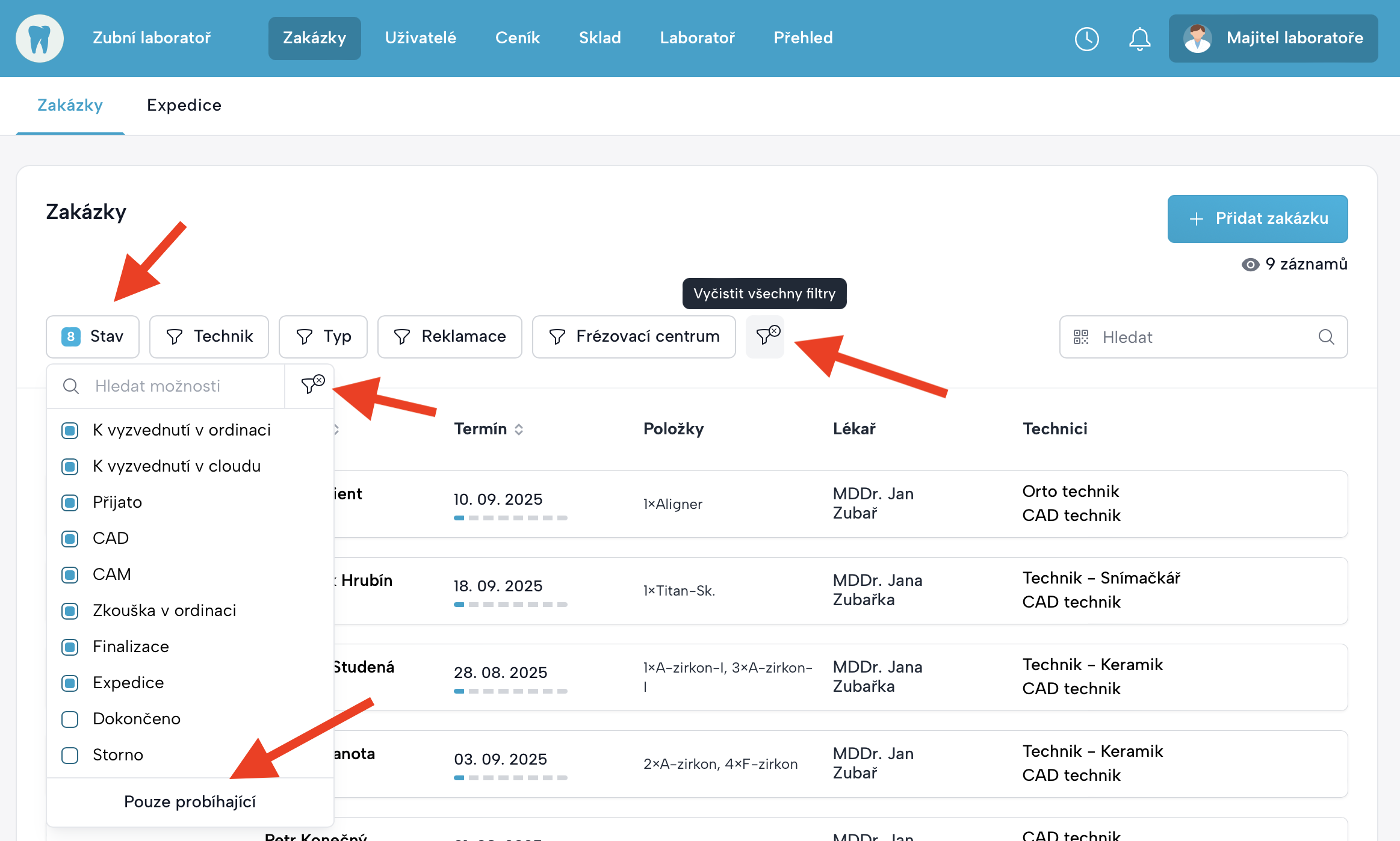Check the Dokončeno status checkbox
Image resolution: width=1400 pixels, height=841 pixels.
[x=70, y=719]
